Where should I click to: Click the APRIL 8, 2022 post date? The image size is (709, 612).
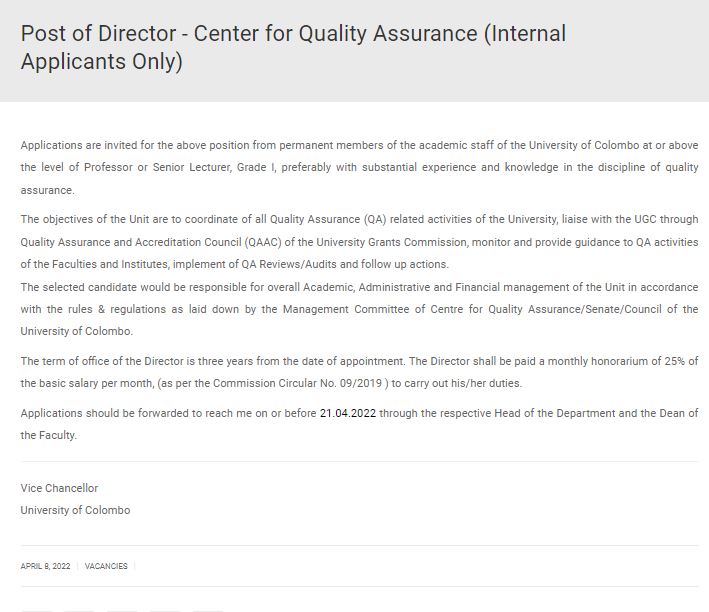(x=45, y=566)
